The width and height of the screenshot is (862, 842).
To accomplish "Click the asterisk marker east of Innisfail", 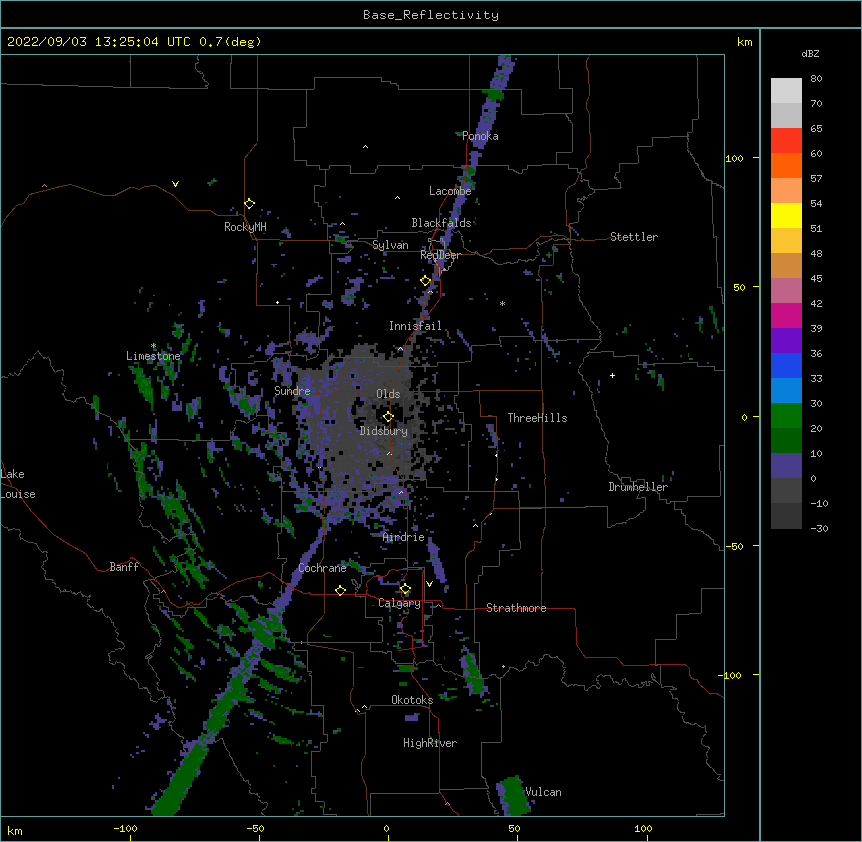I will click(x=502, y=303).
